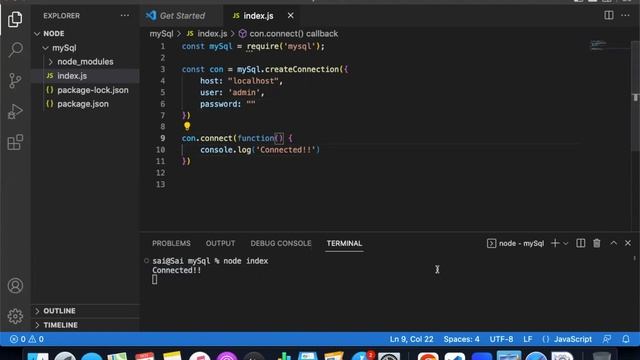The width and height of the screenshot is (640, 360).
Task: Open the Manage gear icon
Action: coord(15,316)
